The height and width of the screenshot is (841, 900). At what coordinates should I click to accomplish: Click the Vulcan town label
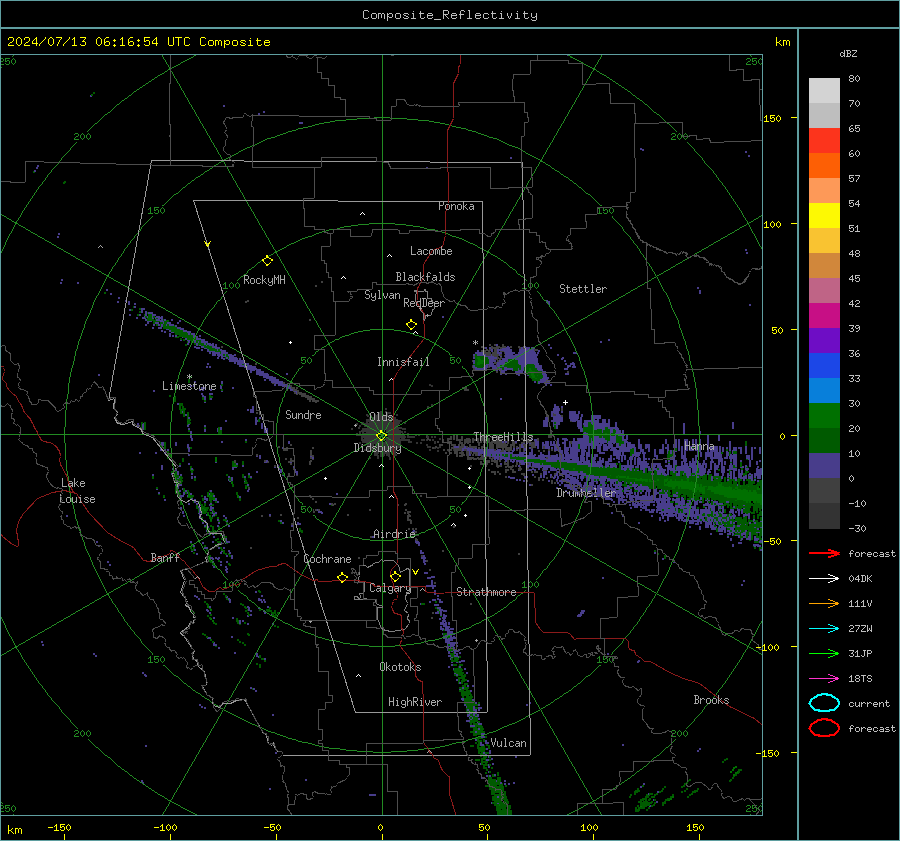coord(509,743)
